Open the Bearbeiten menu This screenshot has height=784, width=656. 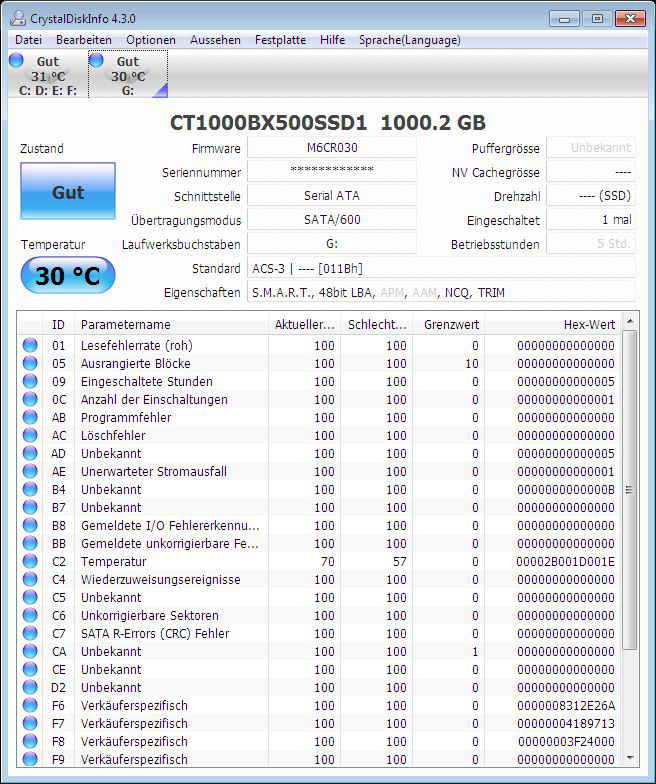(x=84, y=40)
